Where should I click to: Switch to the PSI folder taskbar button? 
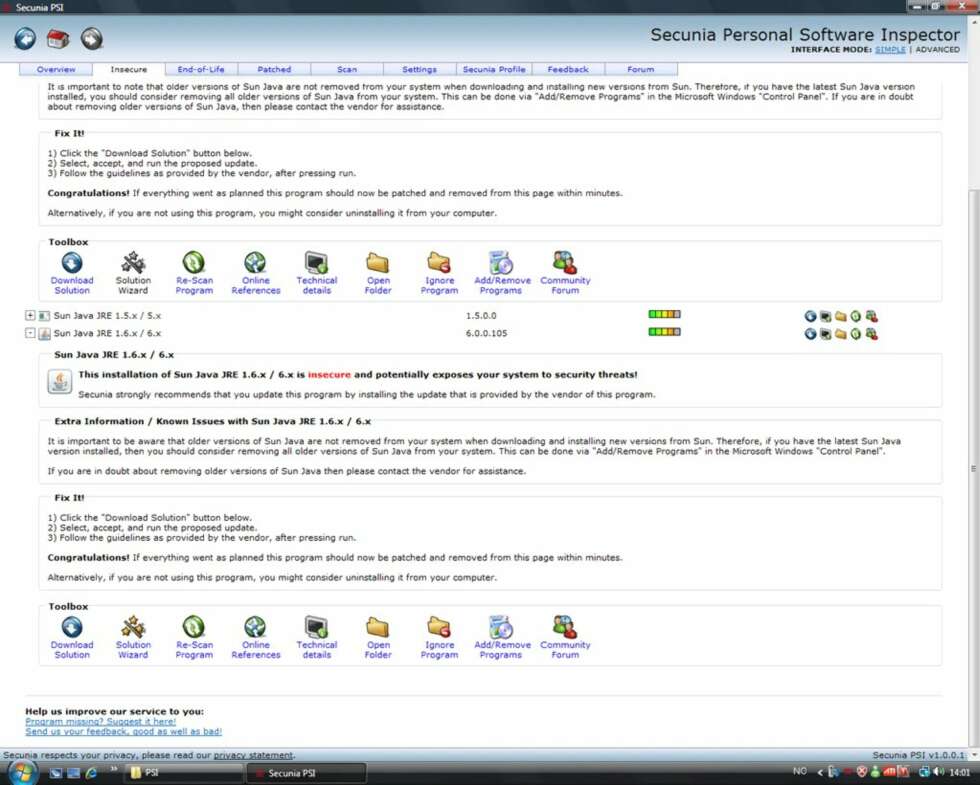[x=184, y=773]
